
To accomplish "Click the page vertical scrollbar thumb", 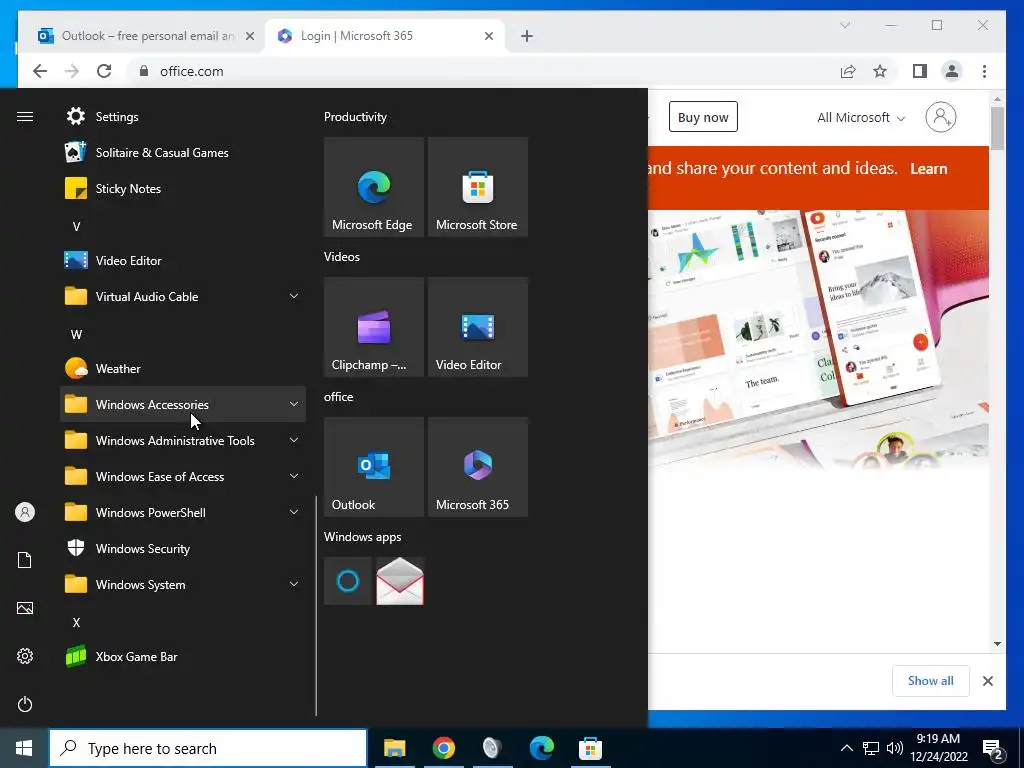I will tap(997, 128).
